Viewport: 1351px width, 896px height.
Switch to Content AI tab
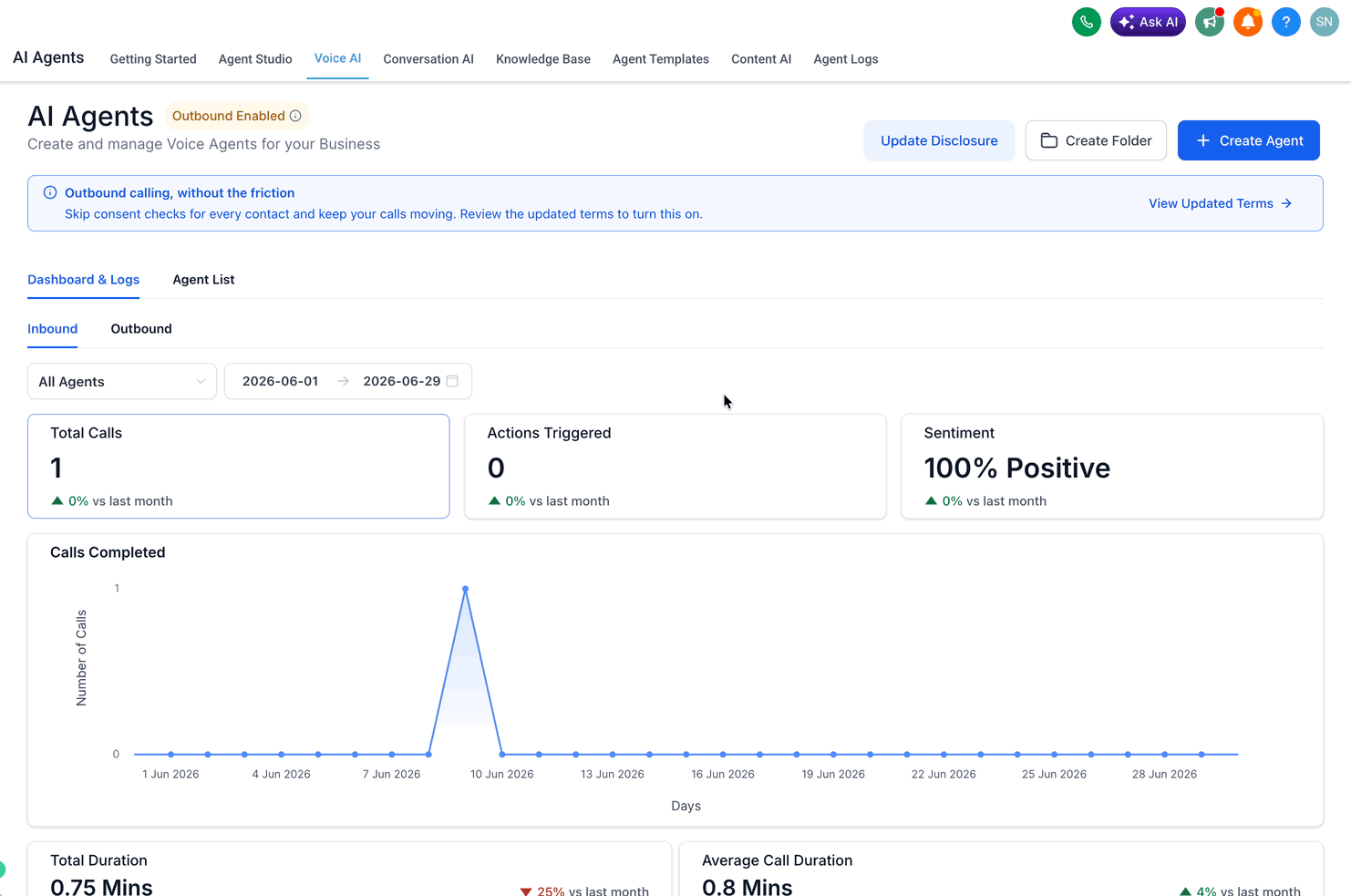761,59
